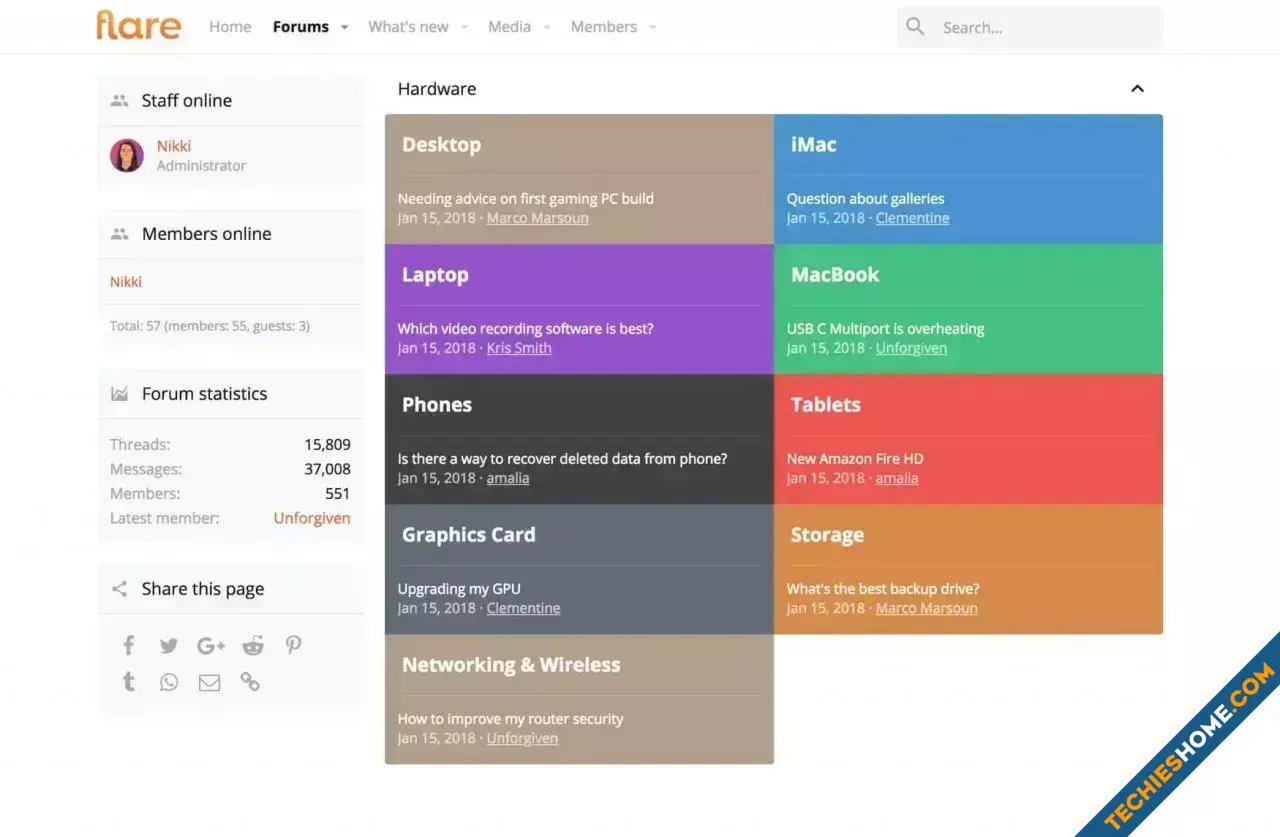This screenshot has height=837, width=1280.
Task: Share page on Pinterest
Action: pyautogui.click(x=293, y=645)
